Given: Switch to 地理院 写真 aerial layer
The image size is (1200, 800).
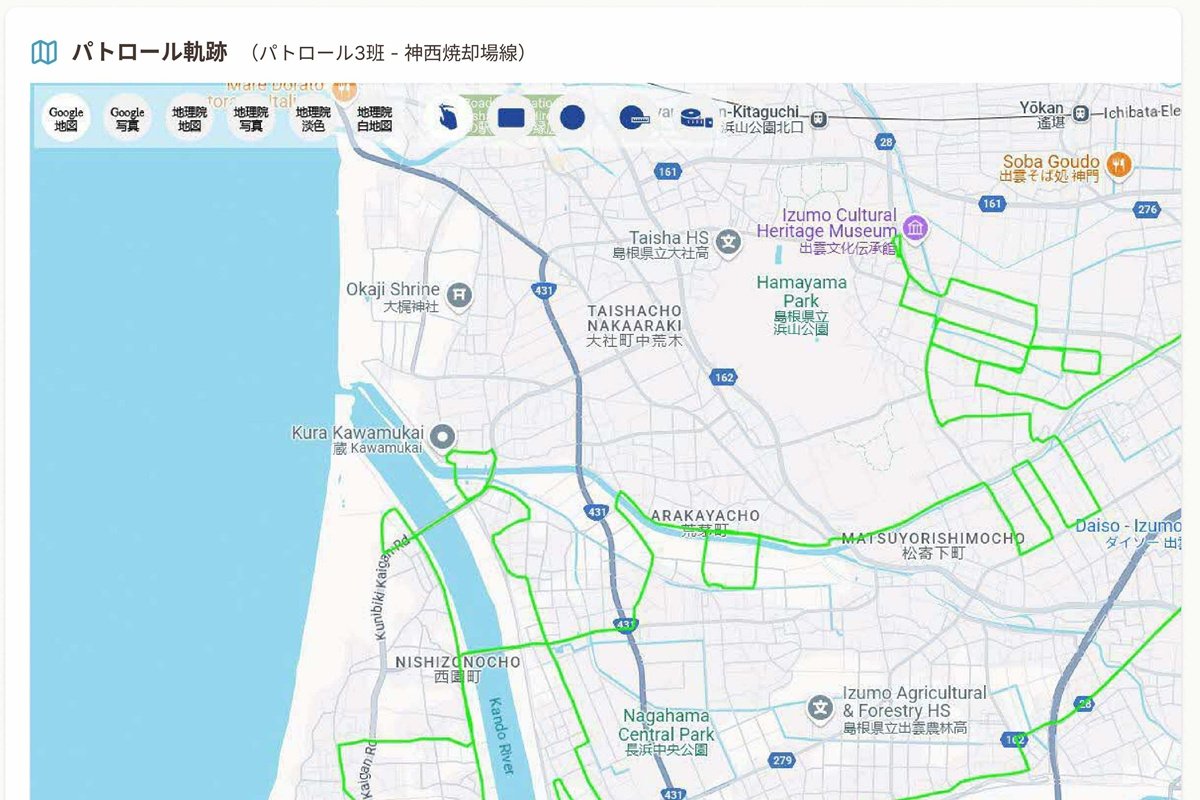Looking at the screenshot, I should [x=250, y=119].
